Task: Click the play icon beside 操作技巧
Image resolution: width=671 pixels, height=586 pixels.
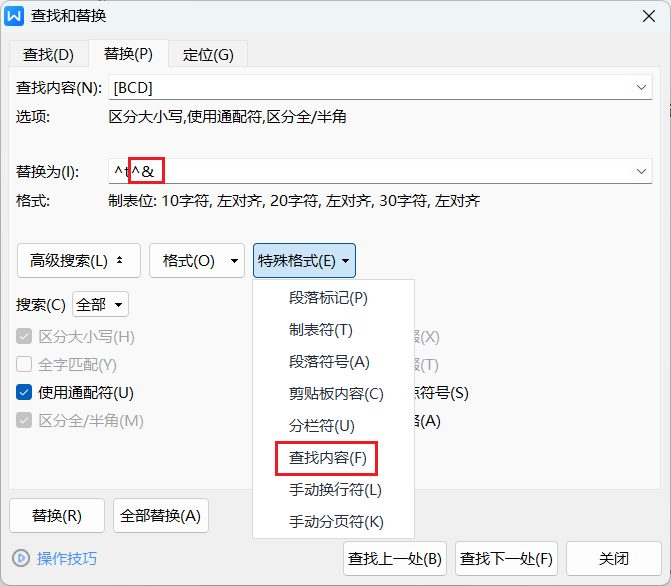Action: pos(21,558)
